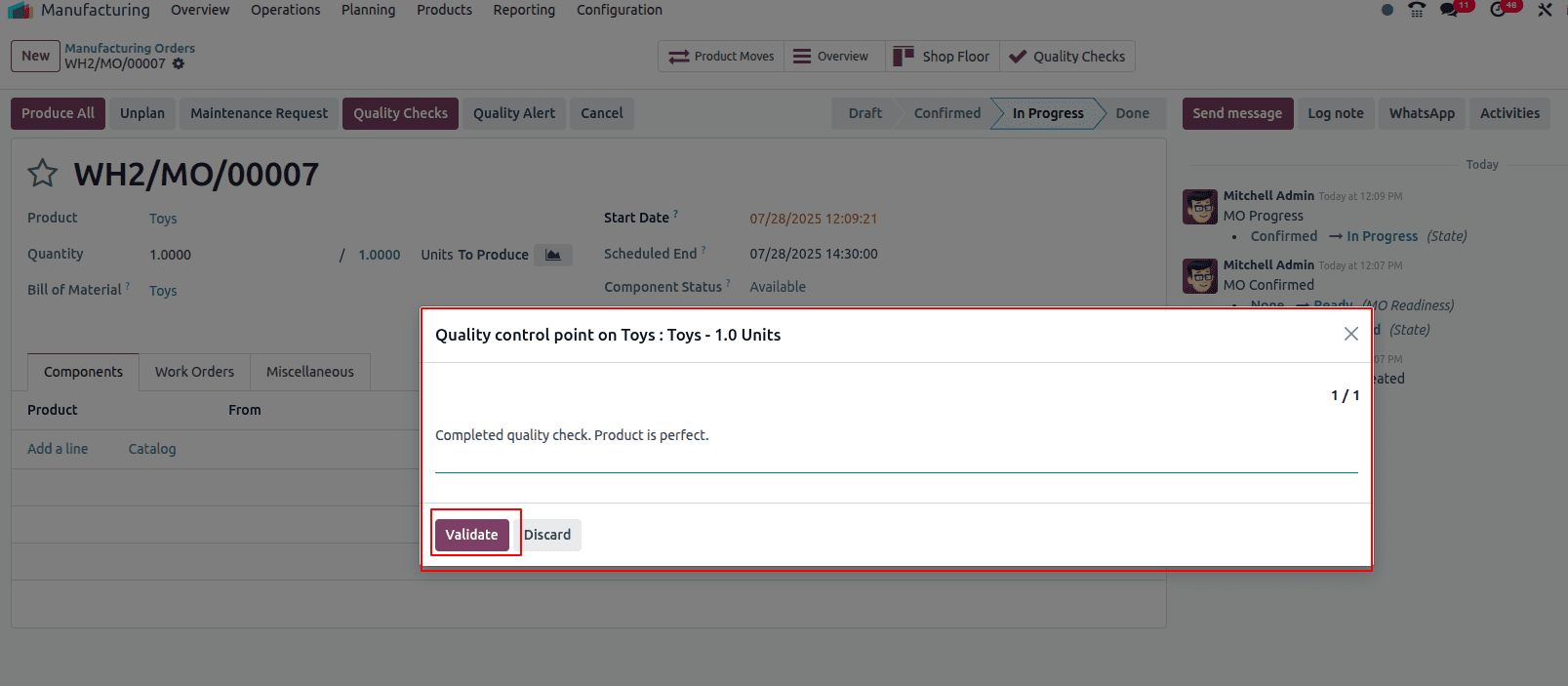Open the Catalog link
This screenshot has height=686, width=1568.
[x=152, y=449]
